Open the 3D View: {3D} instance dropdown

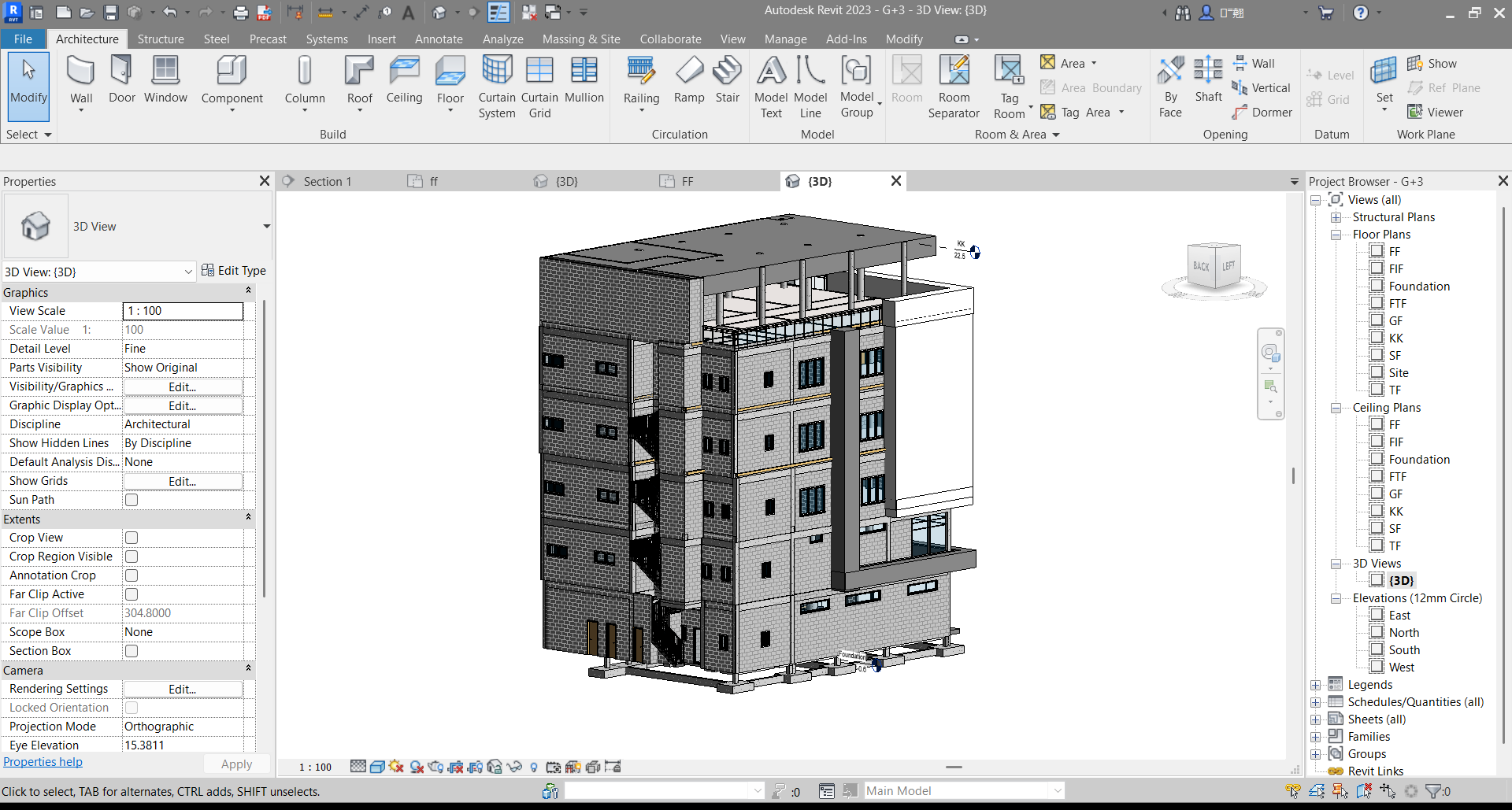click(x=188, y=272)
